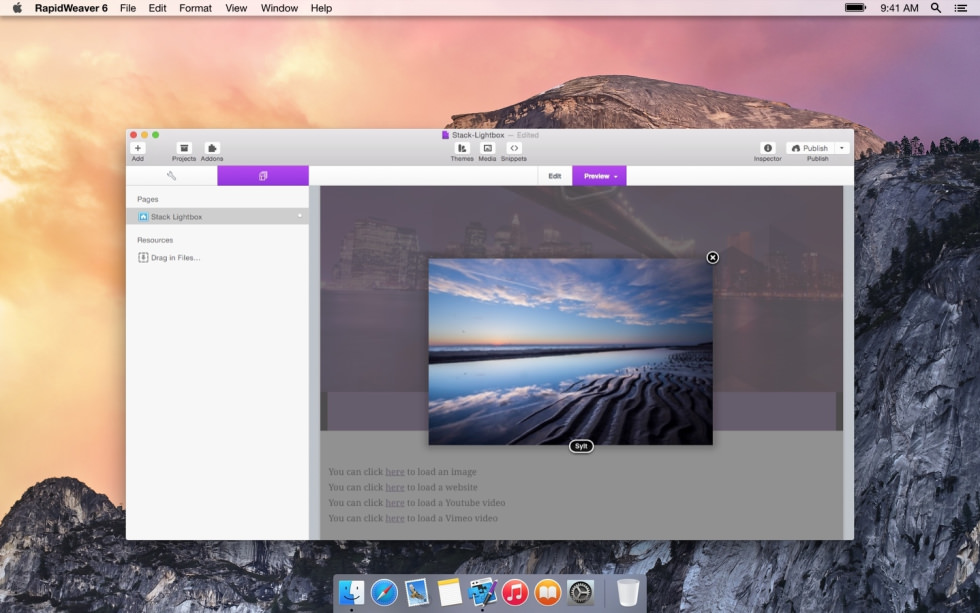Click the Resources section header
The height and width of the screenshot is (613, 980).
tap(155, 240)
